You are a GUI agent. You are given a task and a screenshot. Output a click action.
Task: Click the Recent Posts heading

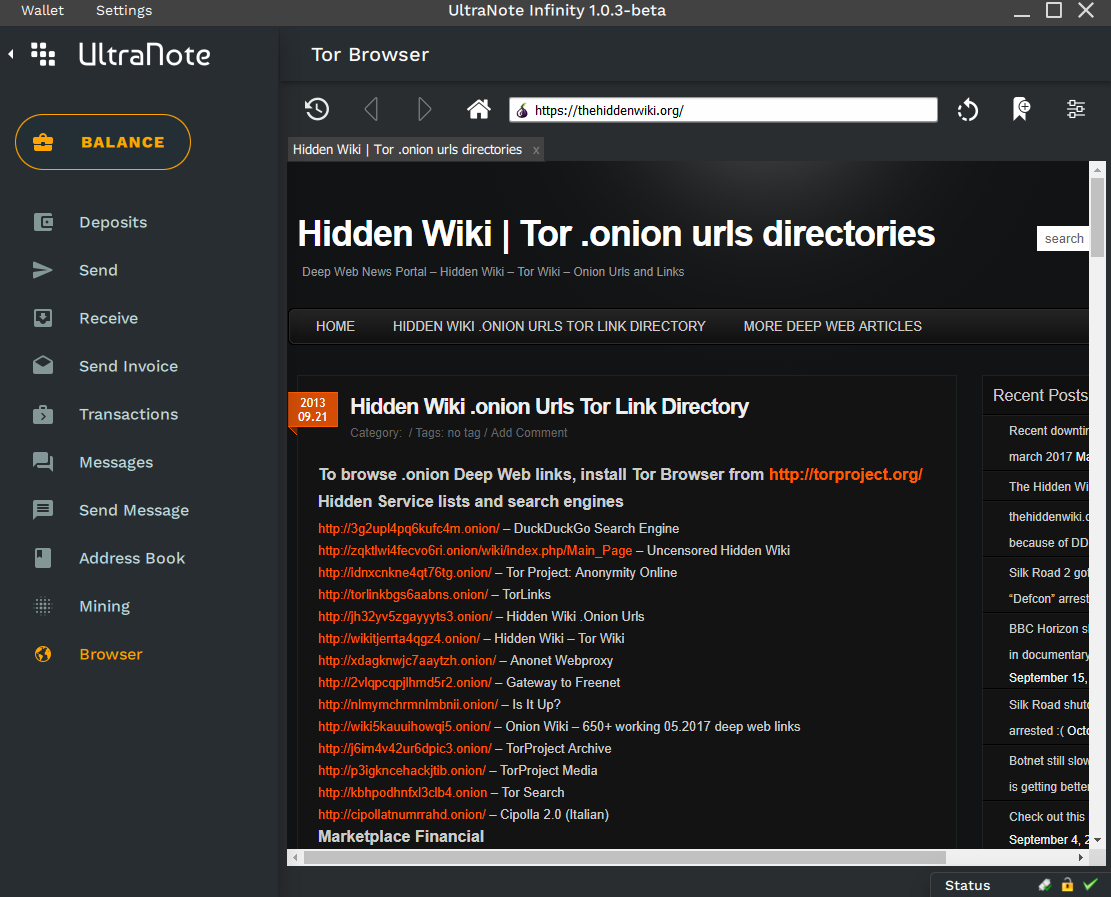[x=1040, y=395]
